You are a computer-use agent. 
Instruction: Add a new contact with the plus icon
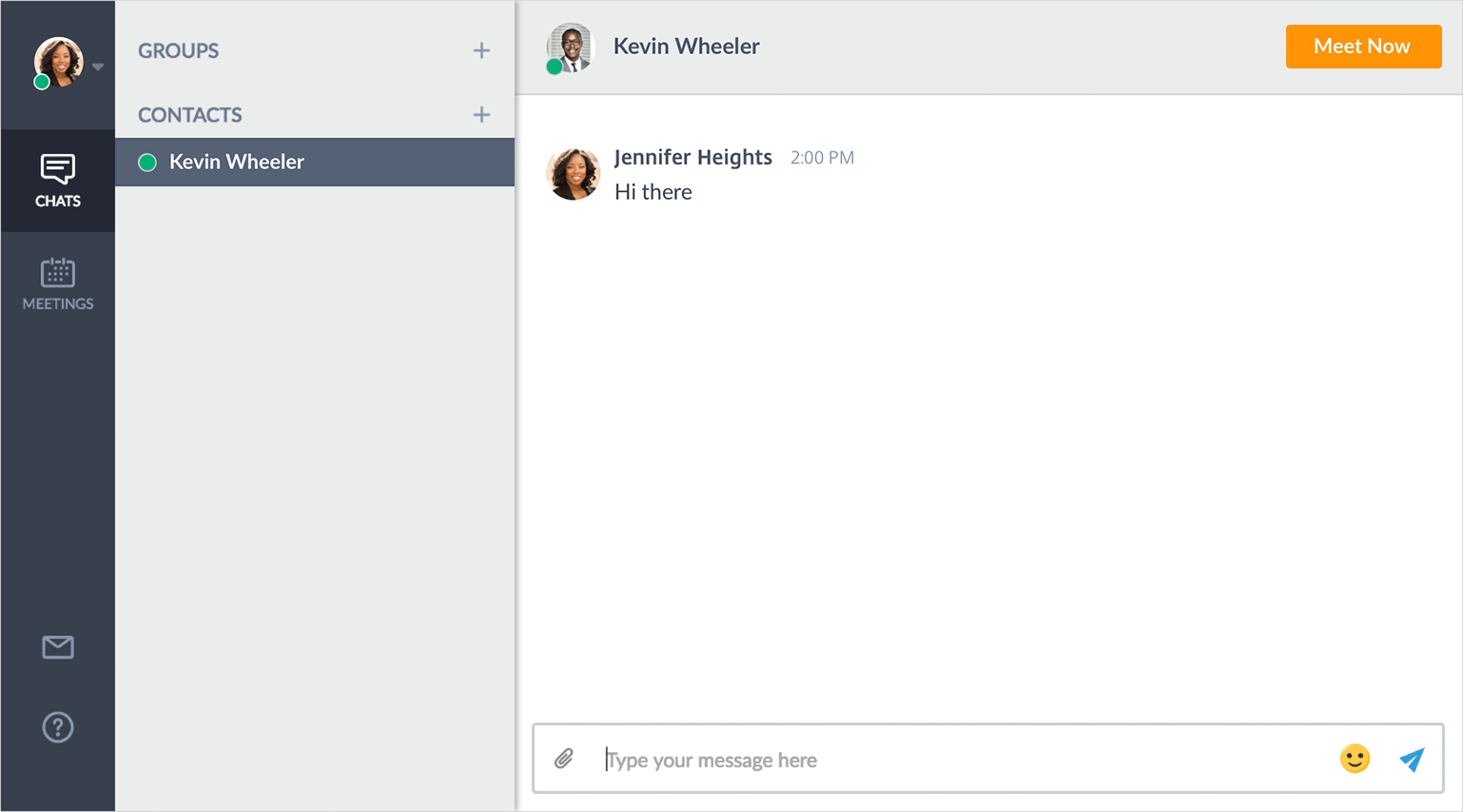tap(481, 115)
